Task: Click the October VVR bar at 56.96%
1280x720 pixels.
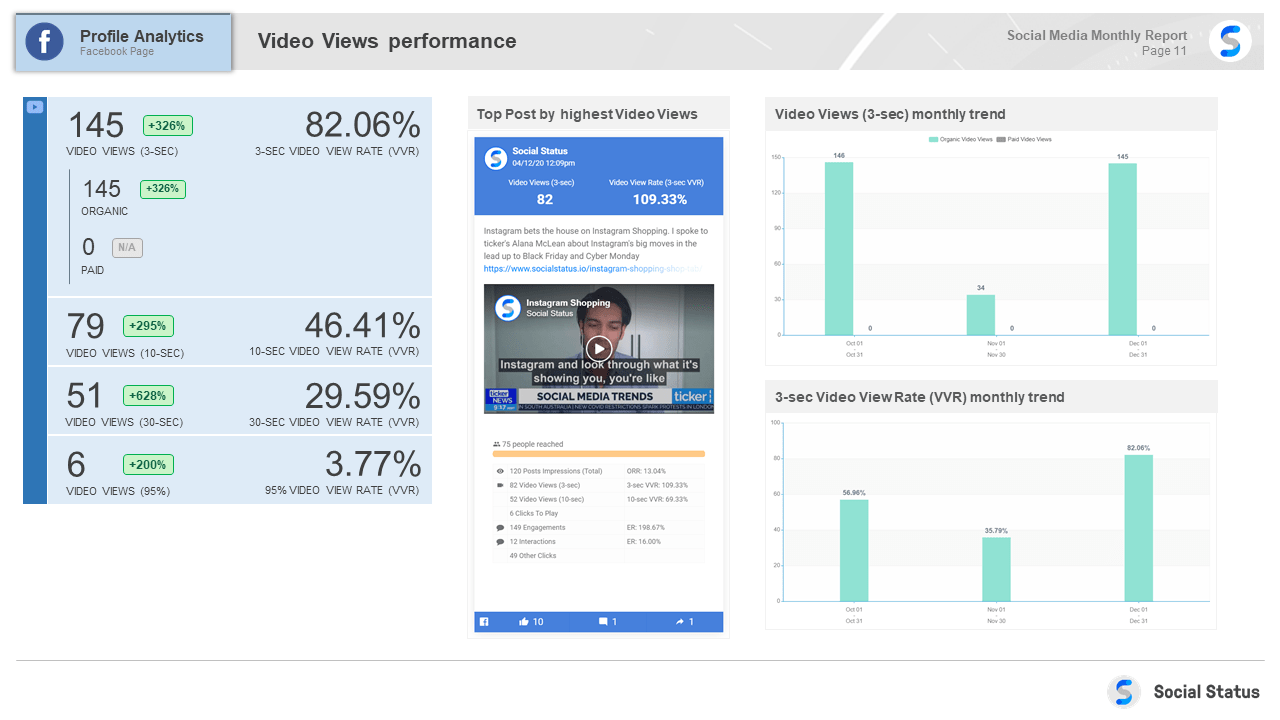Action: (854, 550)
